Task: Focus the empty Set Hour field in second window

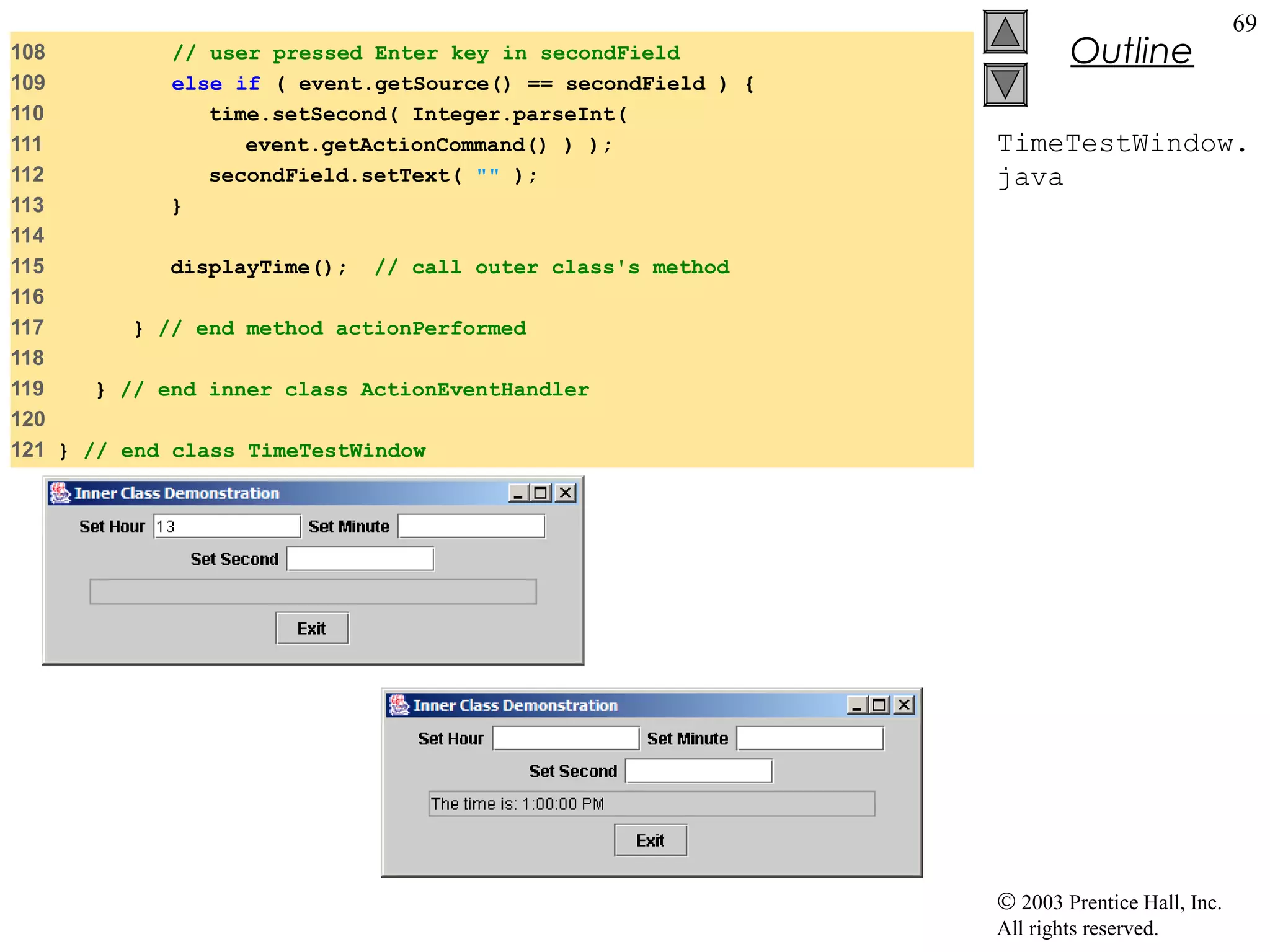Action: click(566, 738)
